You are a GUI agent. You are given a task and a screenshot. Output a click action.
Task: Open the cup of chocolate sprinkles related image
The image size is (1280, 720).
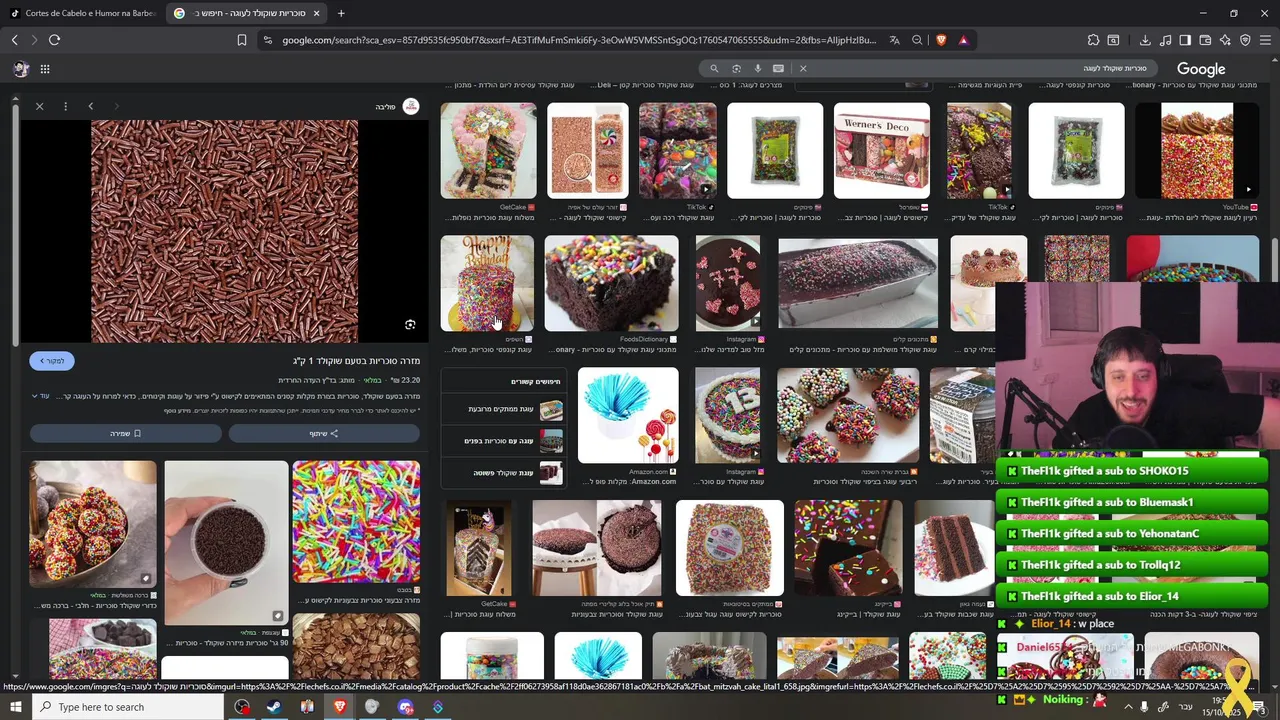coord(226,543)
